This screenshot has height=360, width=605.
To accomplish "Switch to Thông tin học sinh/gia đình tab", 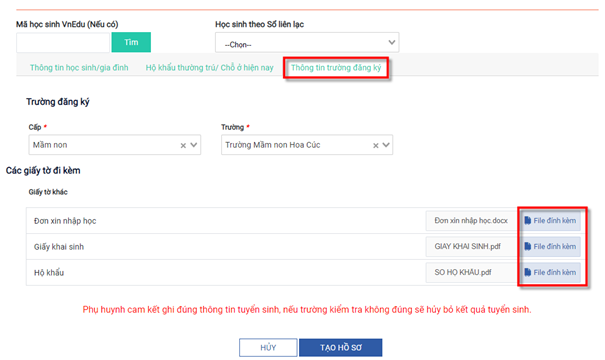I will pyautogui.click(x=79, y=68).
